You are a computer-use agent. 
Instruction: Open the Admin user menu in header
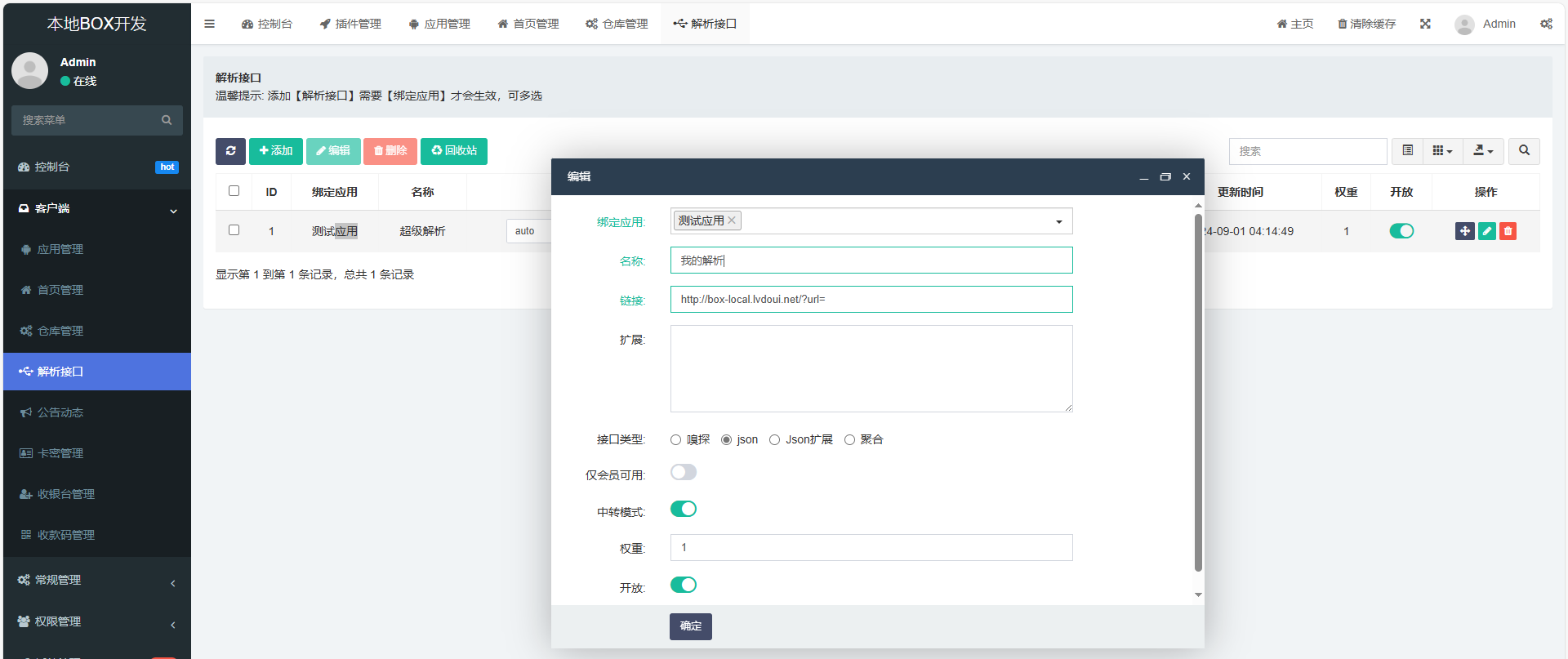click(x=1486, y=24)
